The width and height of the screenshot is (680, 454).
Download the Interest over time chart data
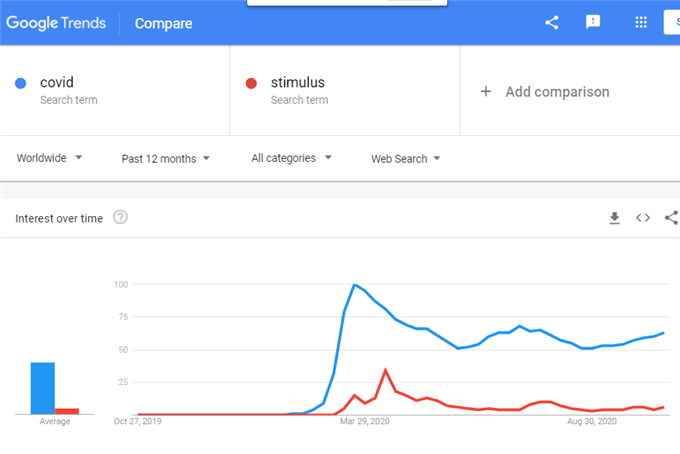point(615,218)
